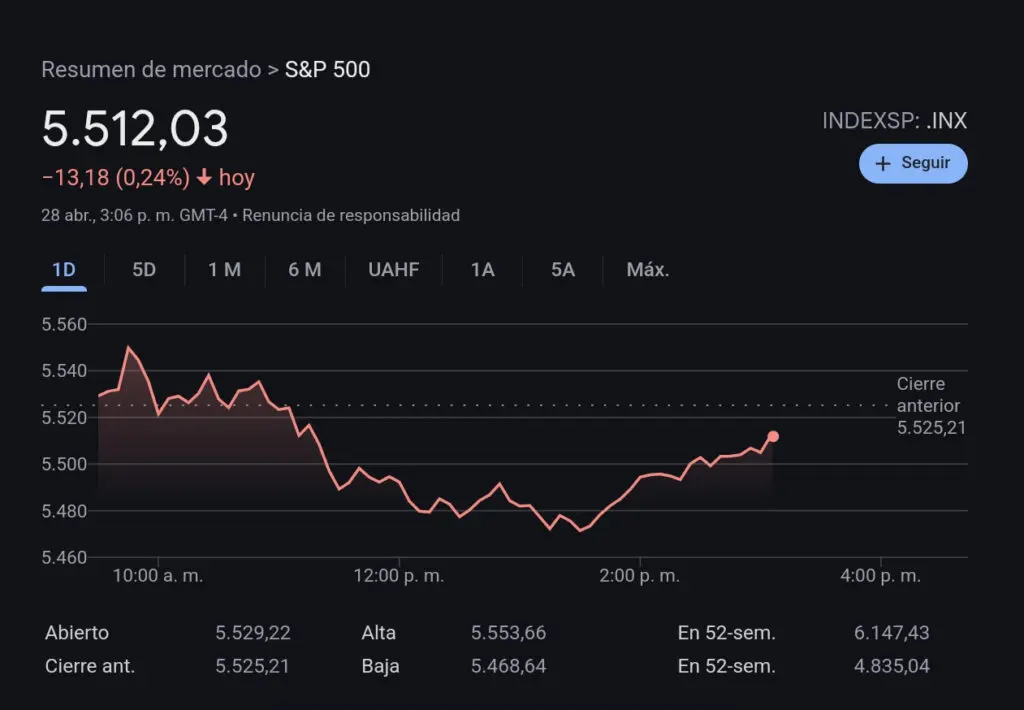Click the 4:00 p. m. axis label
The image size is (1024, 710).
tap(880, 576)
